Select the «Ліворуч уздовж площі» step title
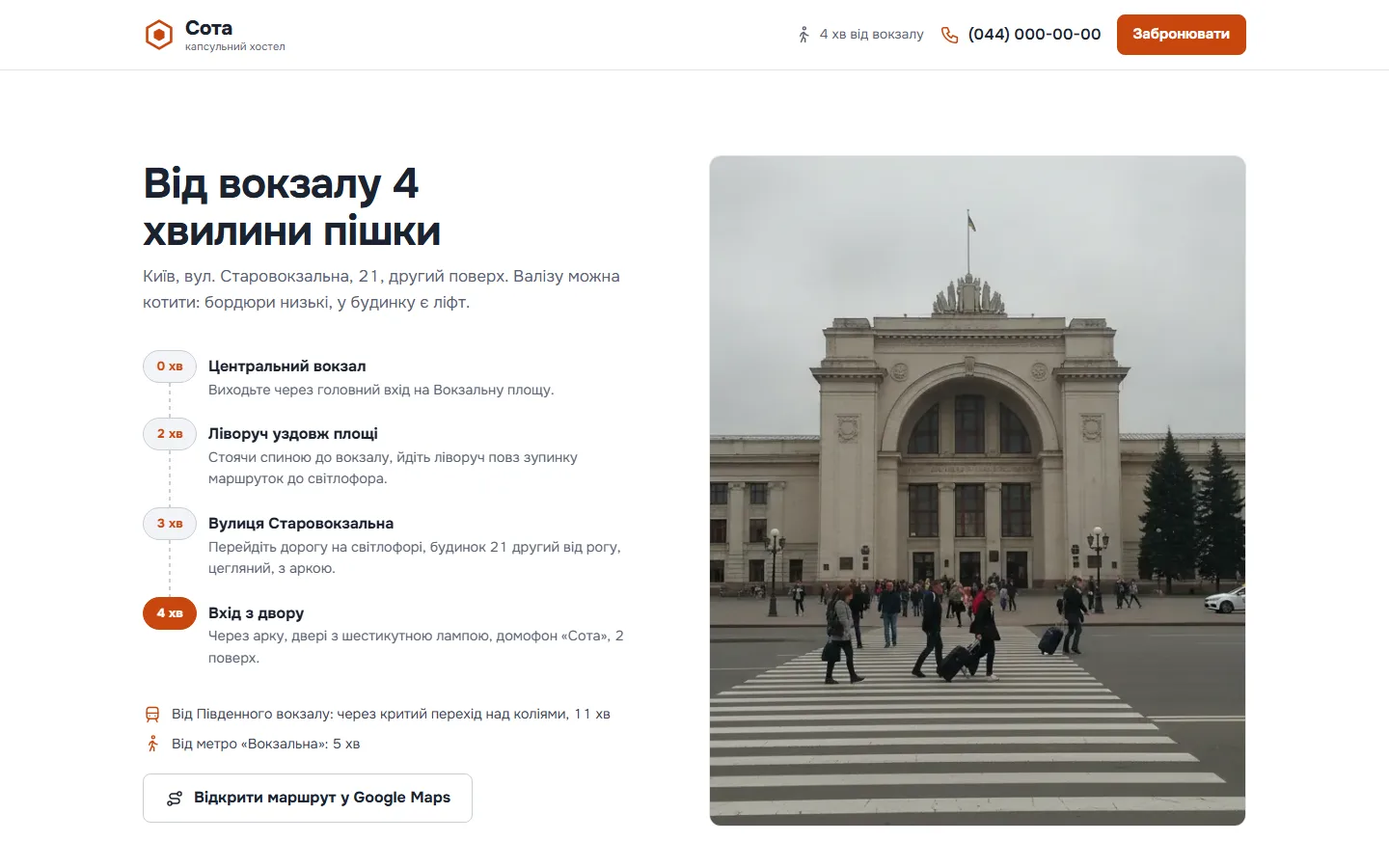Screen dimensions: 1389x868 293,434
